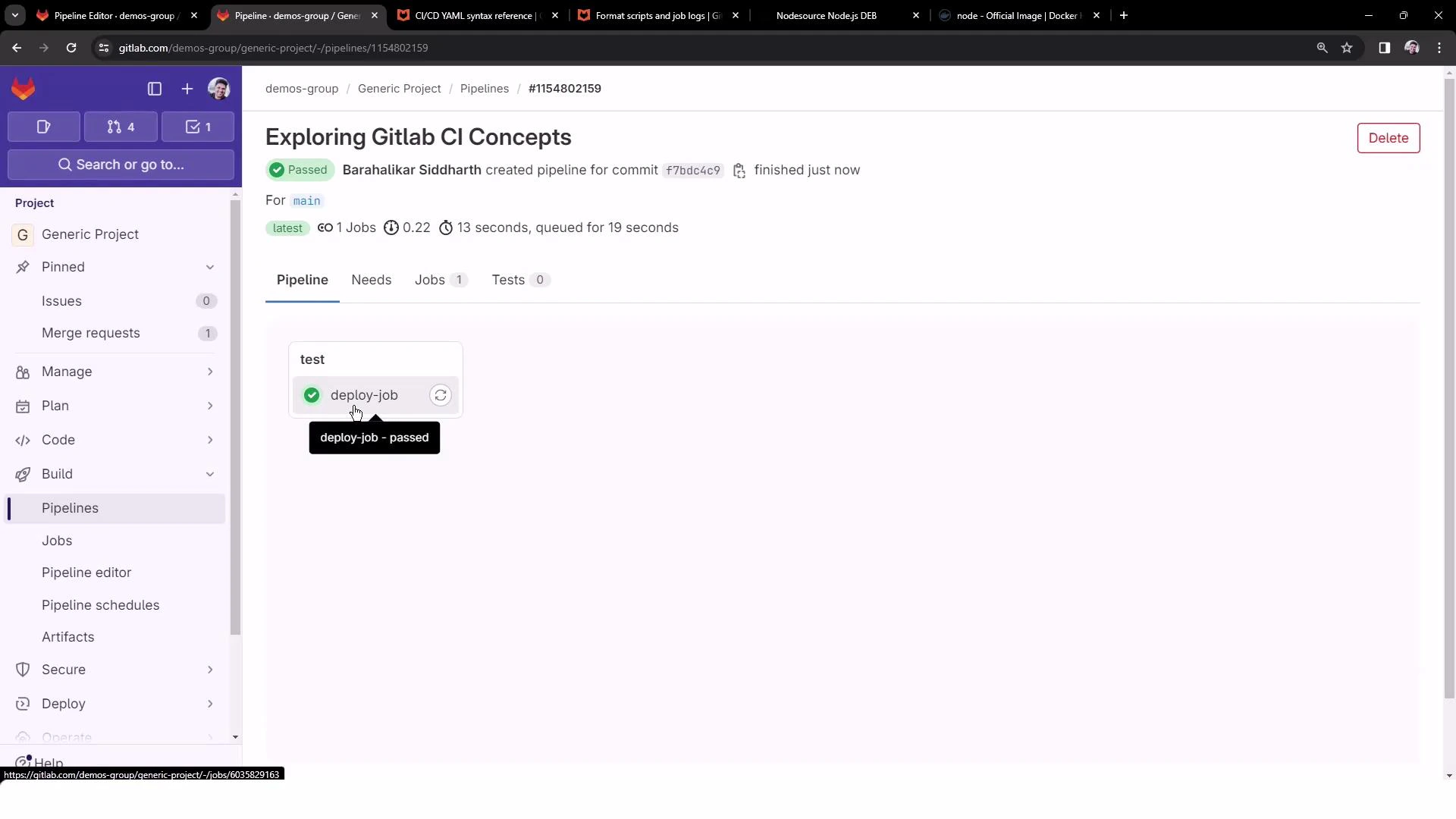Open a new browser tab
Screen dimensions: 1456x819
[x=1124, y=15]
